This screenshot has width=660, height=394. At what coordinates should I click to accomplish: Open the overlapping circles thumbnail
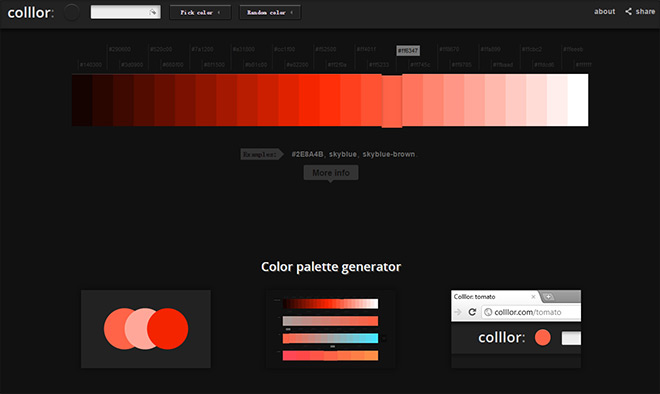[146, 329]
